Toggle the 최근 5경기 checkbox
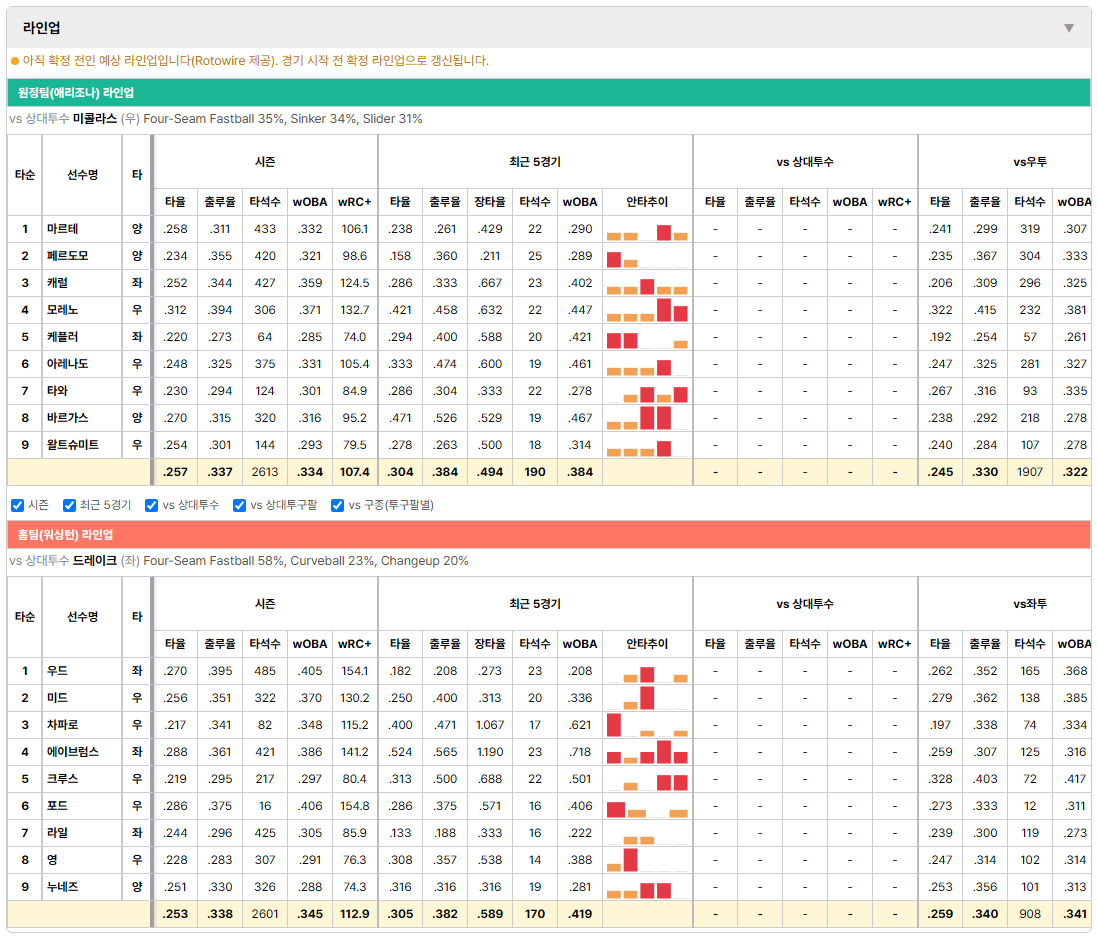Viewport: 1098px width, 939px height. [x=69, y=506]
